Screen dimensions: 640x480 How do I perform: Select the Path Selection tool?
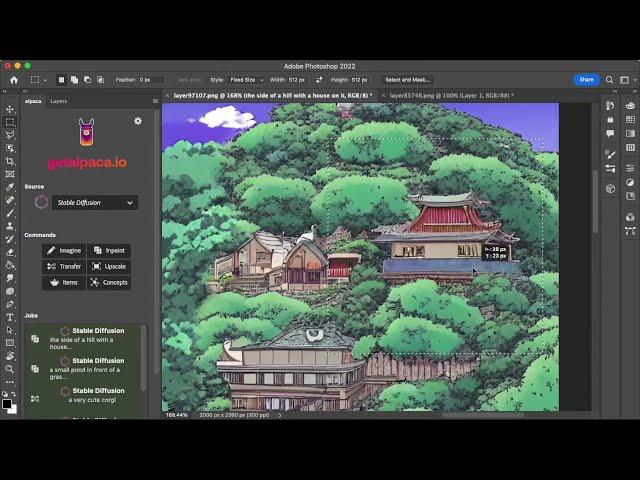tap(10, 330)
